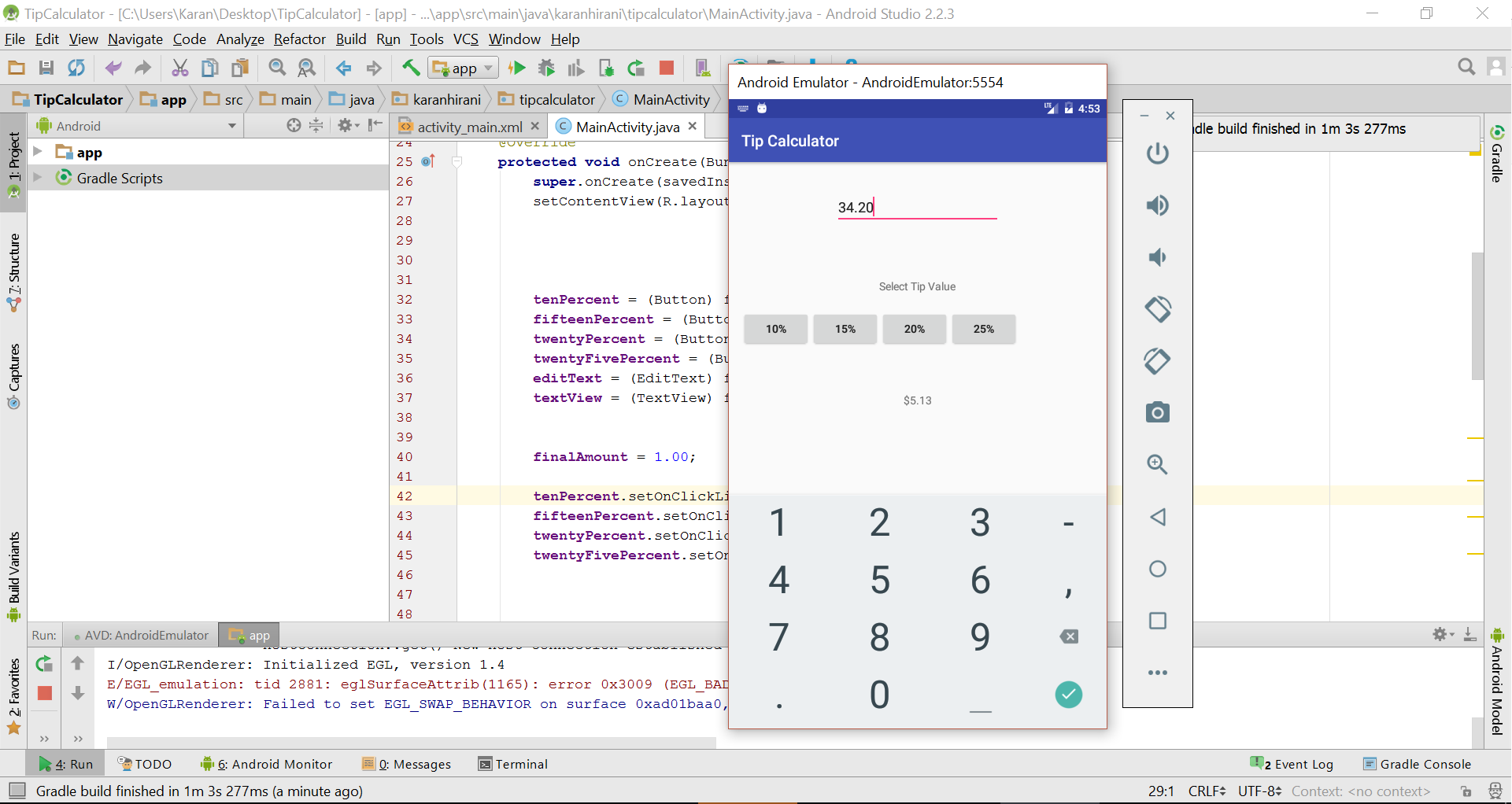Open the Refactor menu
Screen dimensions: 1512x804
point(299,39)
